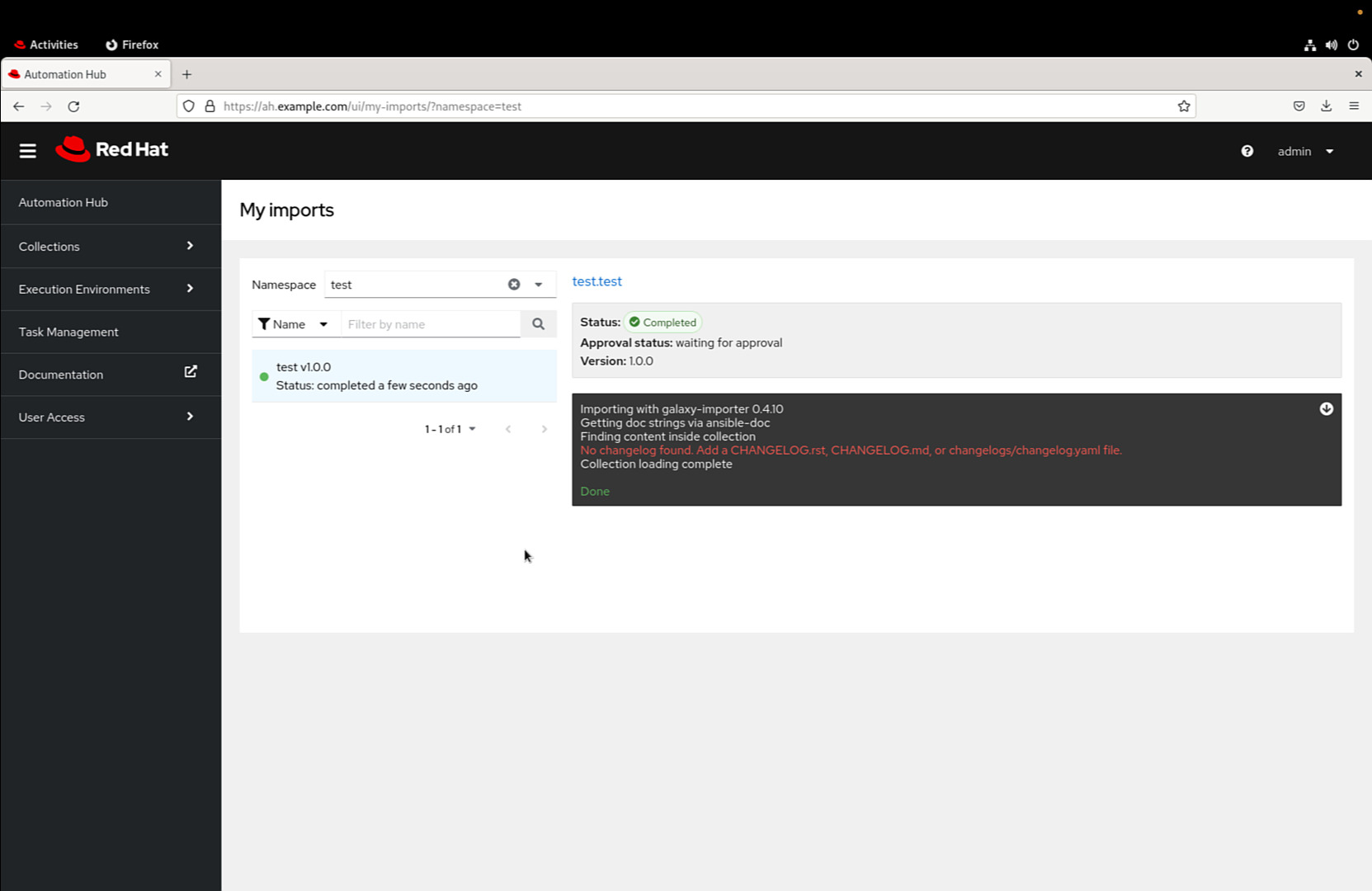Image resolution: width=1372 pixels, height=891 pixels.
Task: Open Automation Hub sidebar item
Action: 111,203
